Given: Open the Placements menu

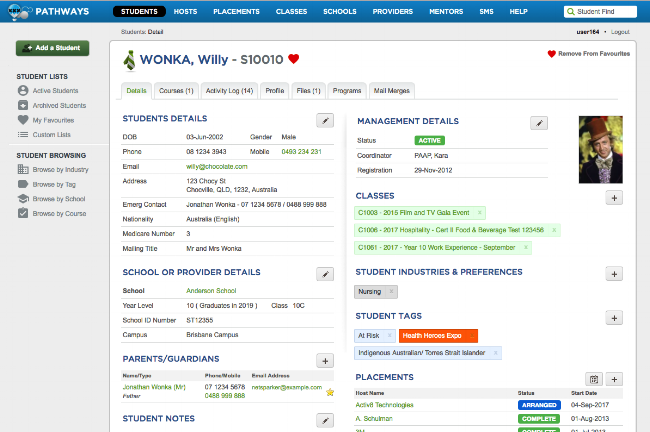Looking at the screenshot, I should point(236,12).
